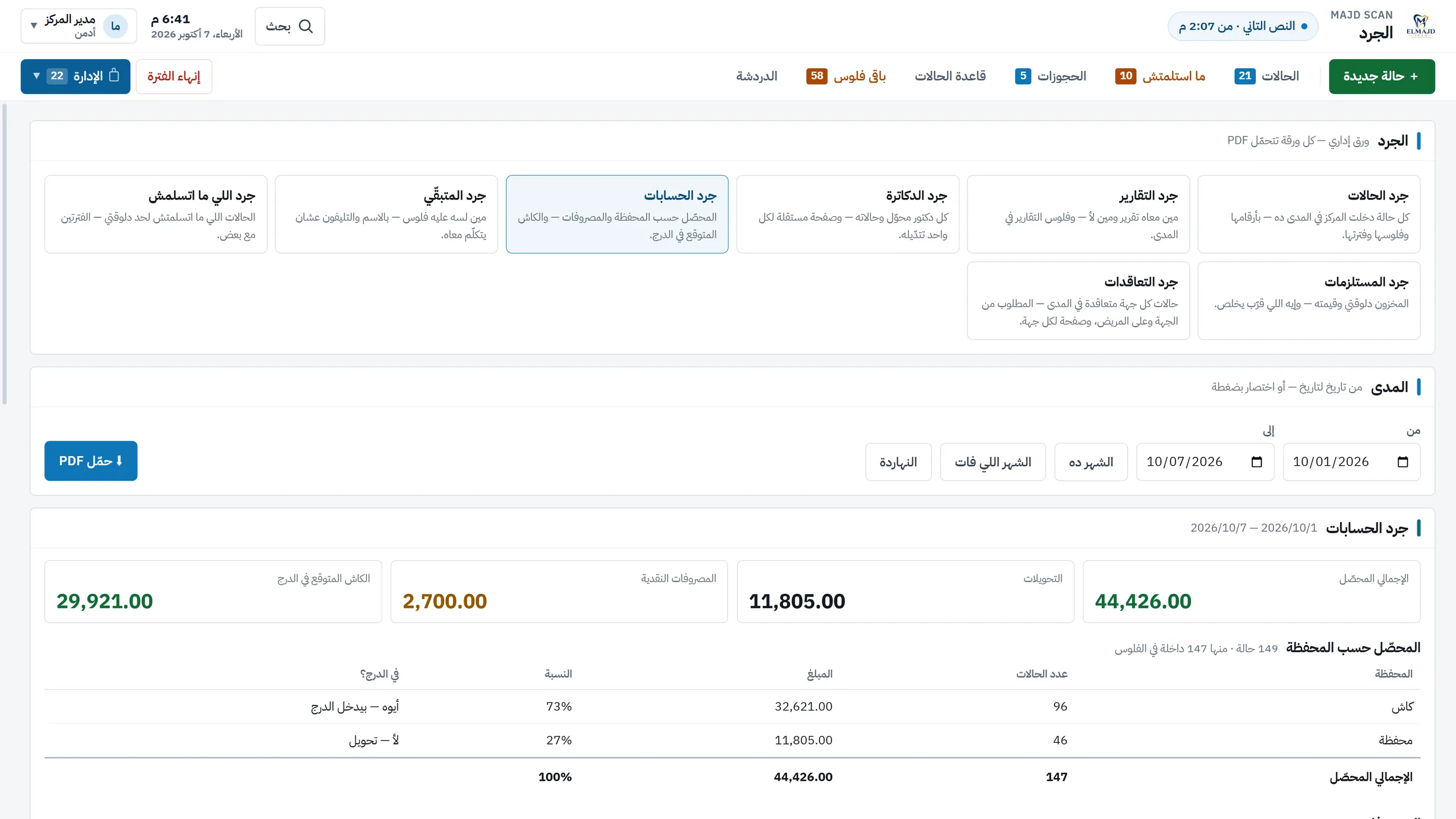The width and height of the screenshot is (1456, 819).
Task: Click the ELMAJD logo icon
Action: point(1420,26)
